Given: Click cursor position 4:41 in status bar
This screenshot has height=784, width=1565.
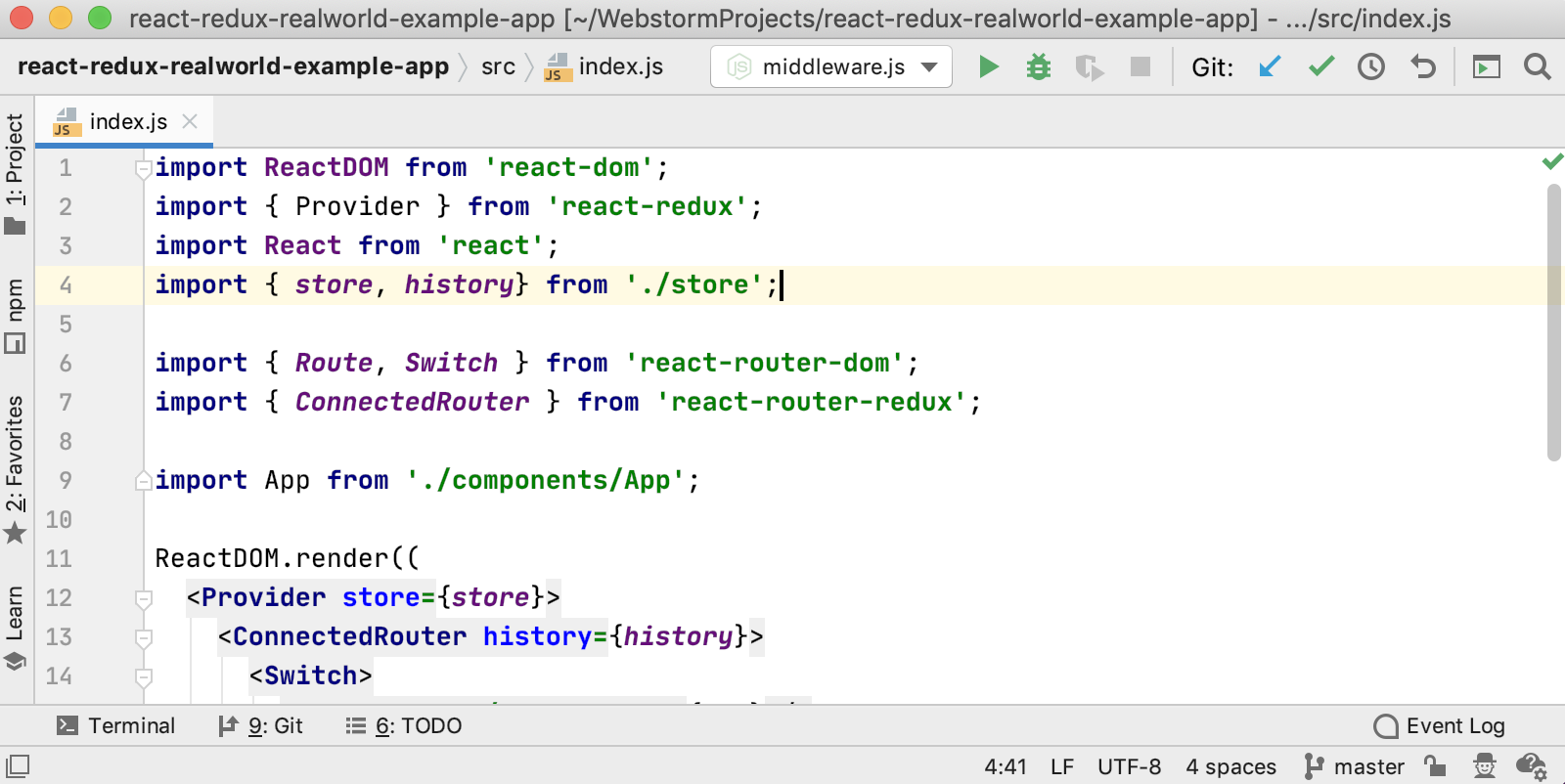Looking at the screenshot, I should [1006, 766].
